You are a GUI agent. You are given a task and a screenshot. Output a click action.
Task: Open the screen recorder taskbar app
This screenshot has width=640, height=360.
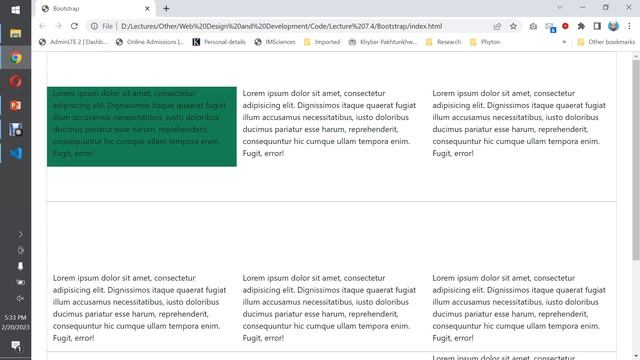point(16,130)
